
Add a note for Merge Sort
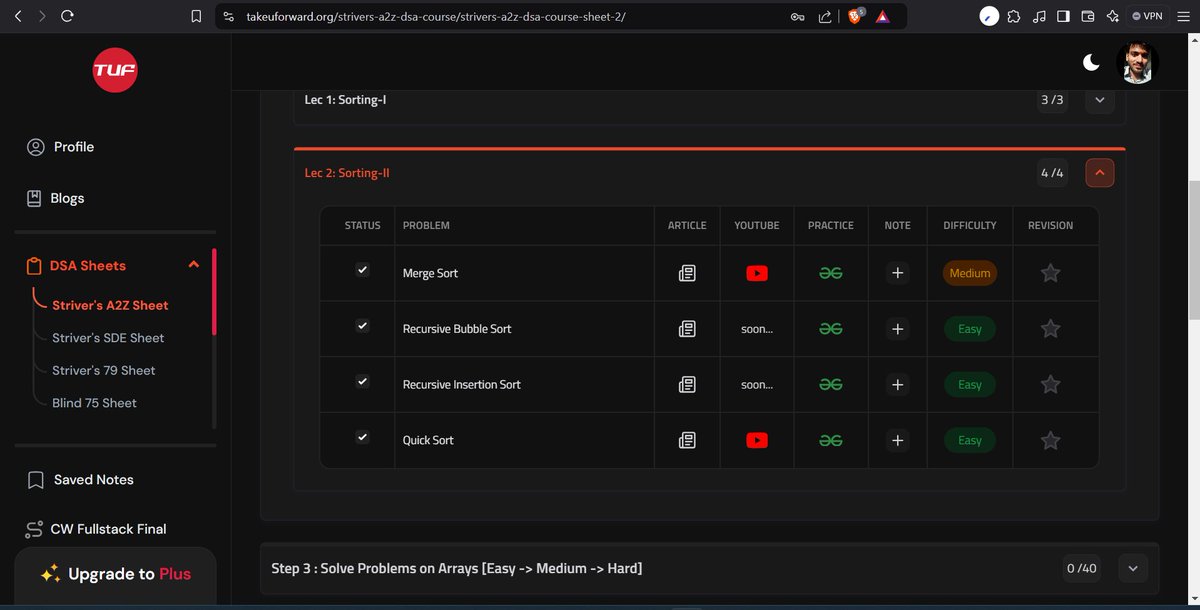coord(897,272)
